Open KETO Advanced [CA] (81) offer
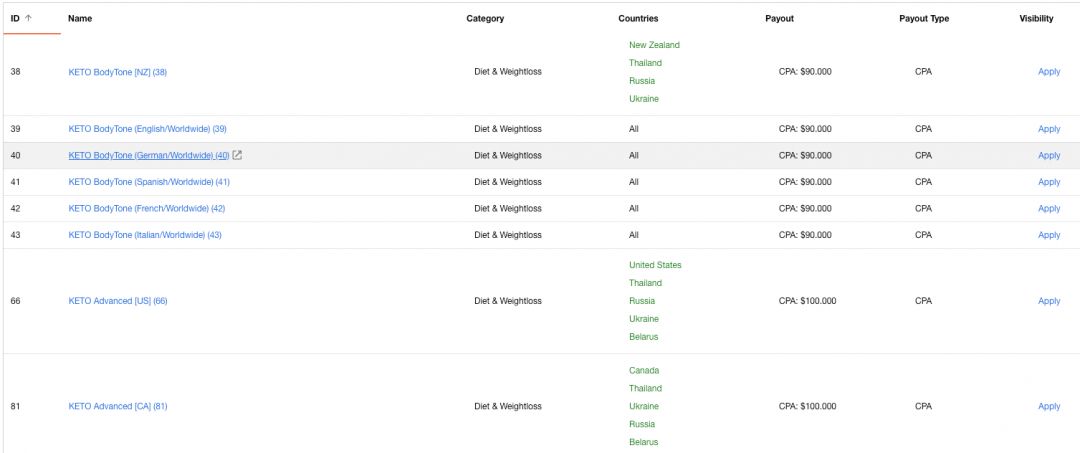 point(117,406)
